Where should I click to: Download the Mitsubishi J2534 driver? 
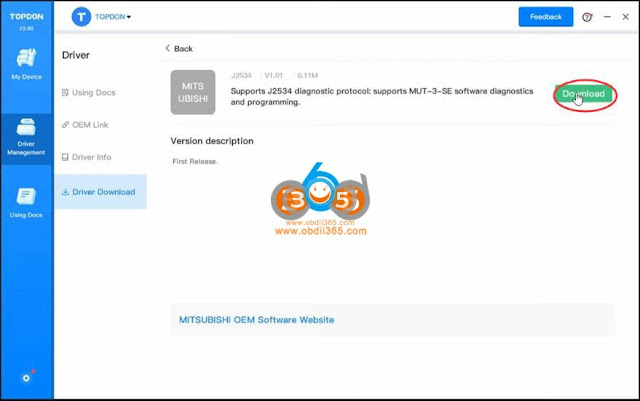[584, 94]
